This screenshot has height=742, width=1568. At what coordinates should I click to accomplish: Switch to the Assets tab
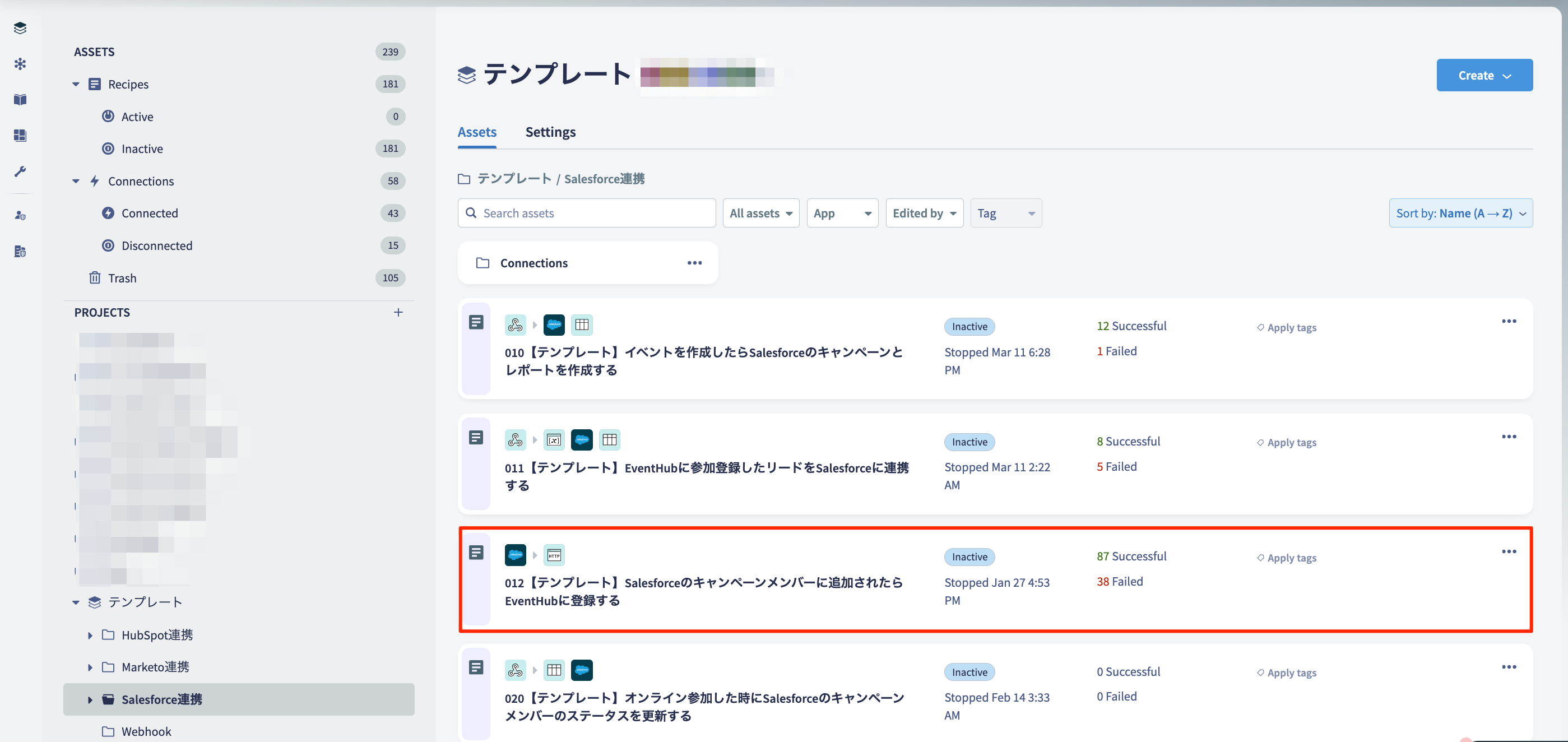pos(476,132)
